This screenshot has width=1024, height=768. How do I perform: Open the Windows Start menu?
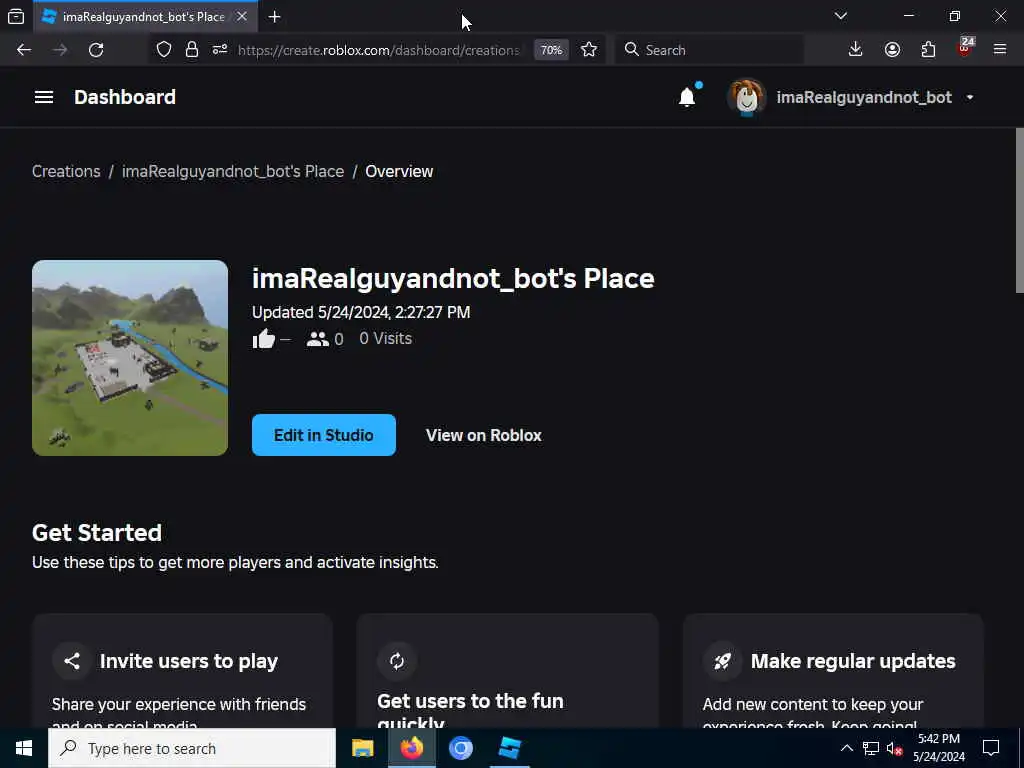(24, 748)
